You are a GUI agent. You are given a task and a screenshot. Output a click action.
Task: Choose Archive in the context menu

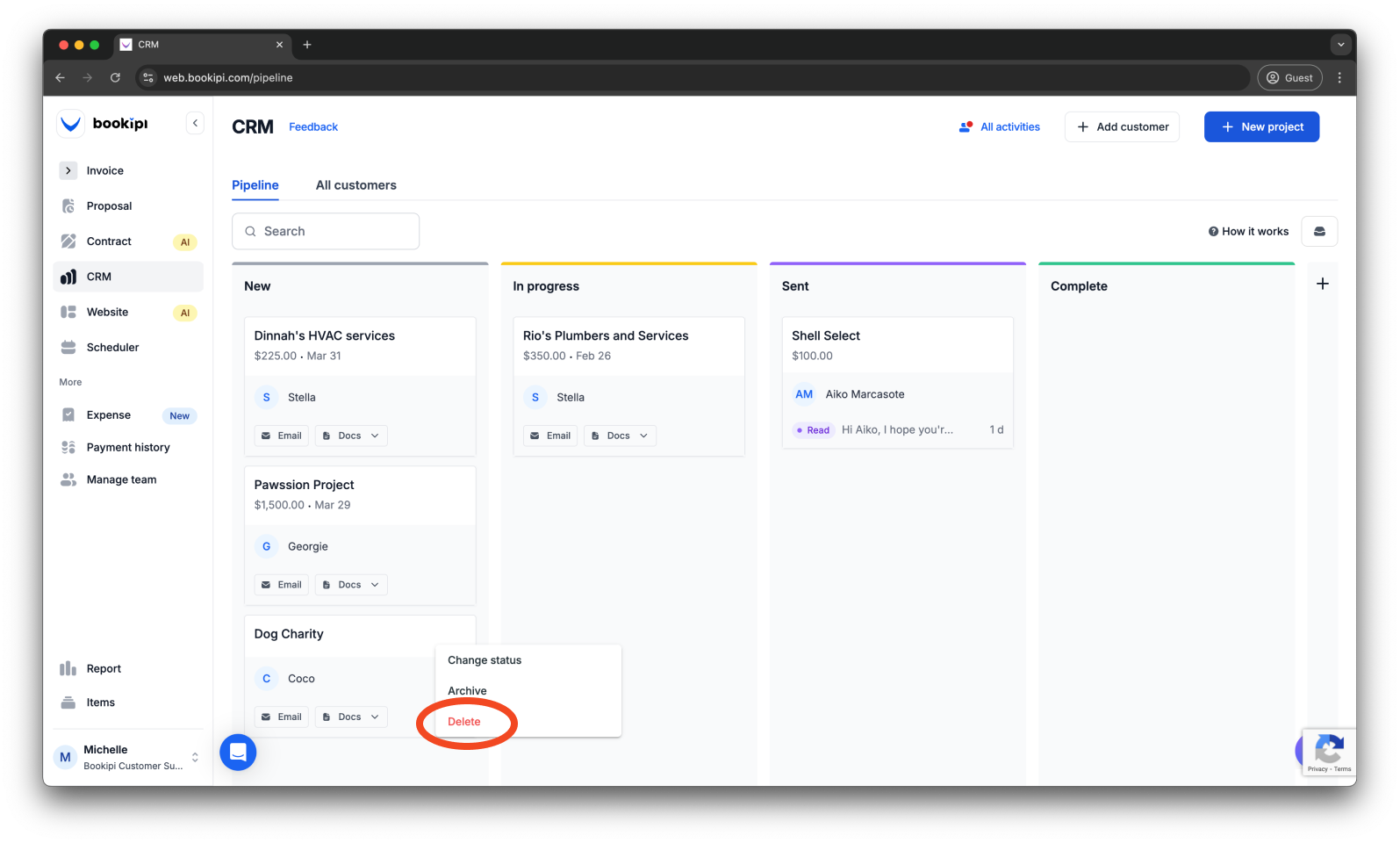467,691
